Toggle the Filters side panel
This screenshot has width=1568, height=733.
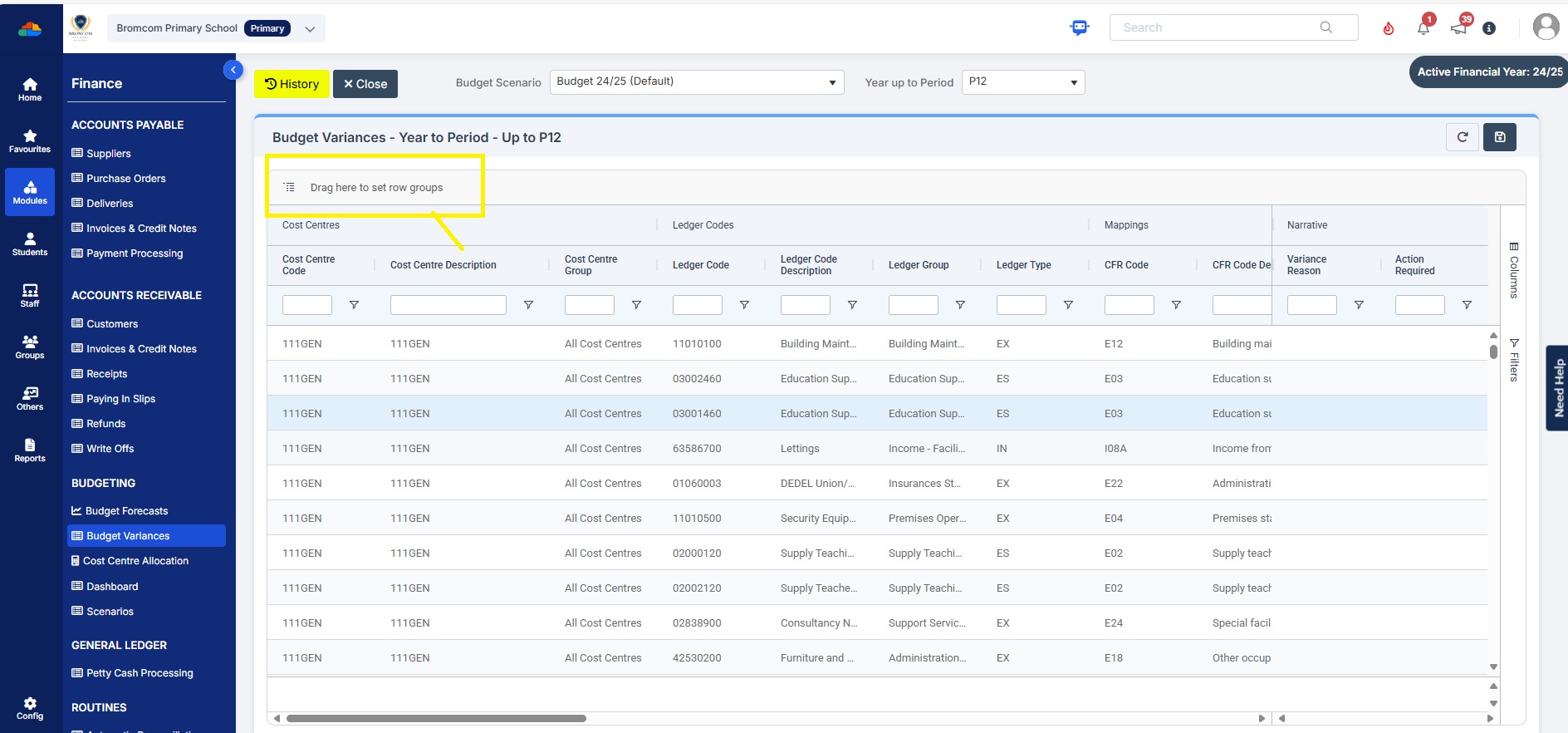pos(1514,360)
